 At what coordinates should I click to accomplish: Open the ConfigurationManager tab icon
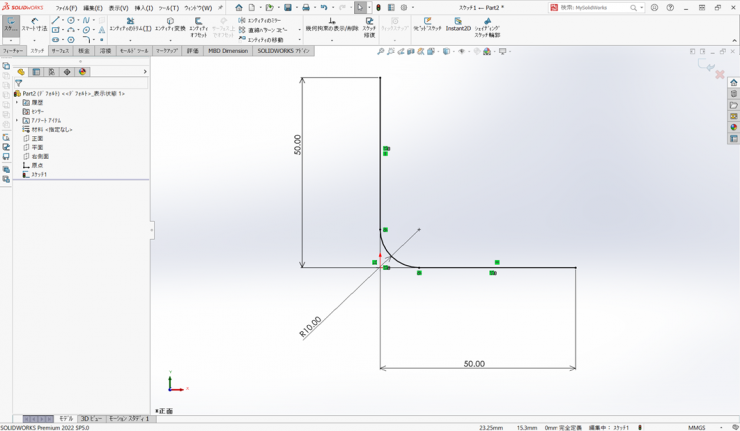[52, 72]
